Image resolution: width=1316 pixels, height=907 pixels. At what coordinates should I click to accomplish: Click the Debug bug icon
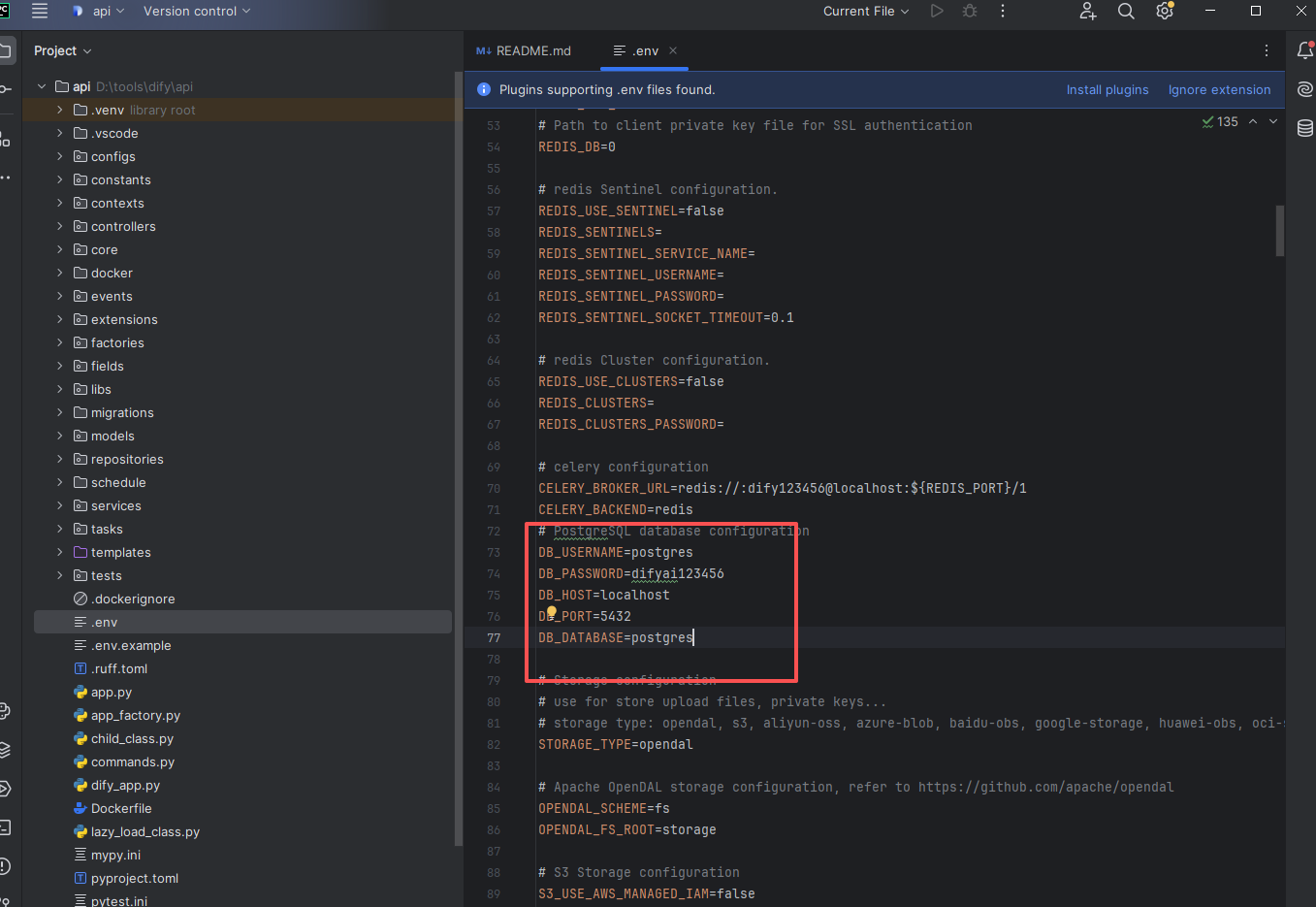click(970, 11)
